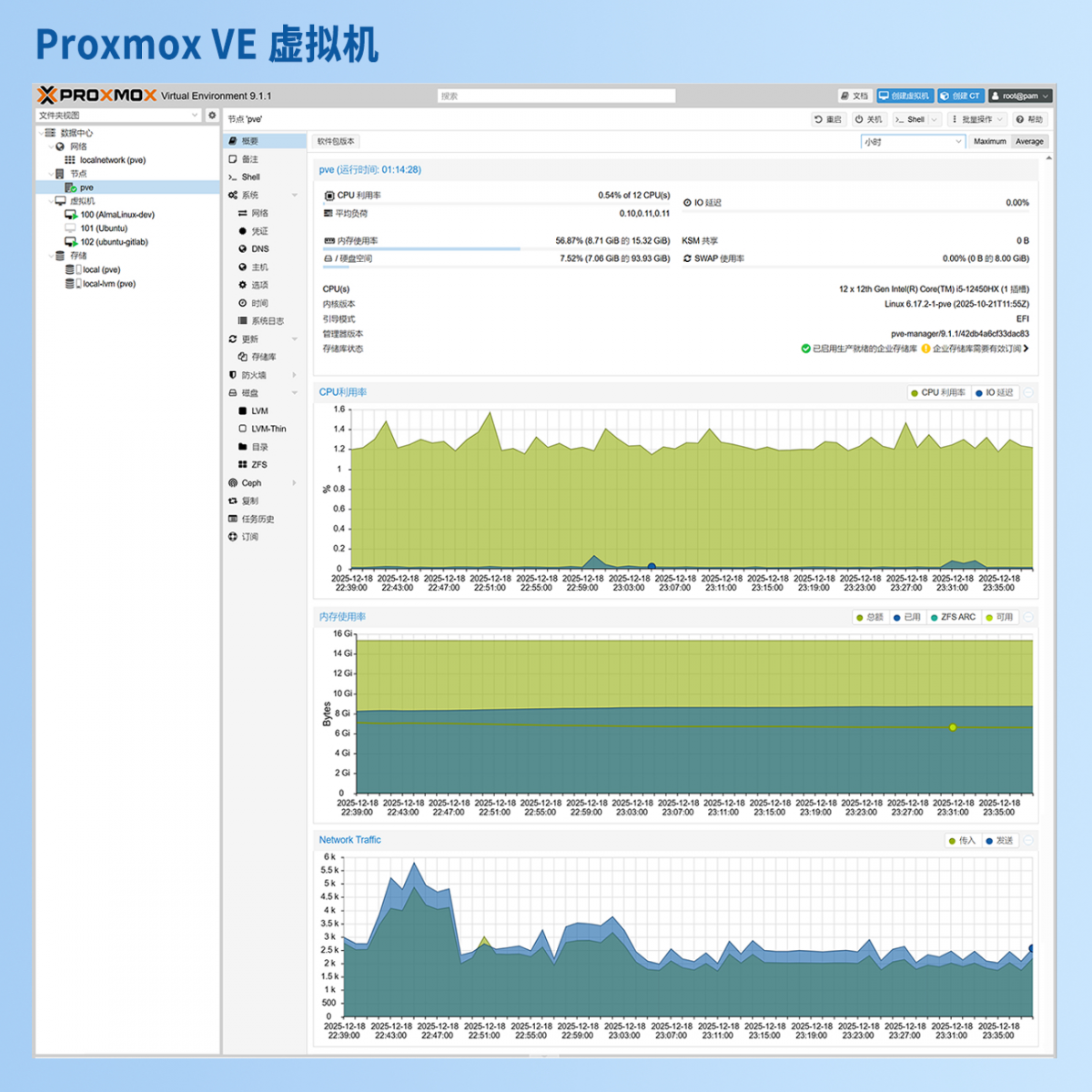Click the 重启 (reboot) node button
This screenshot has width=1092, height=1092.
pos(828,119)
